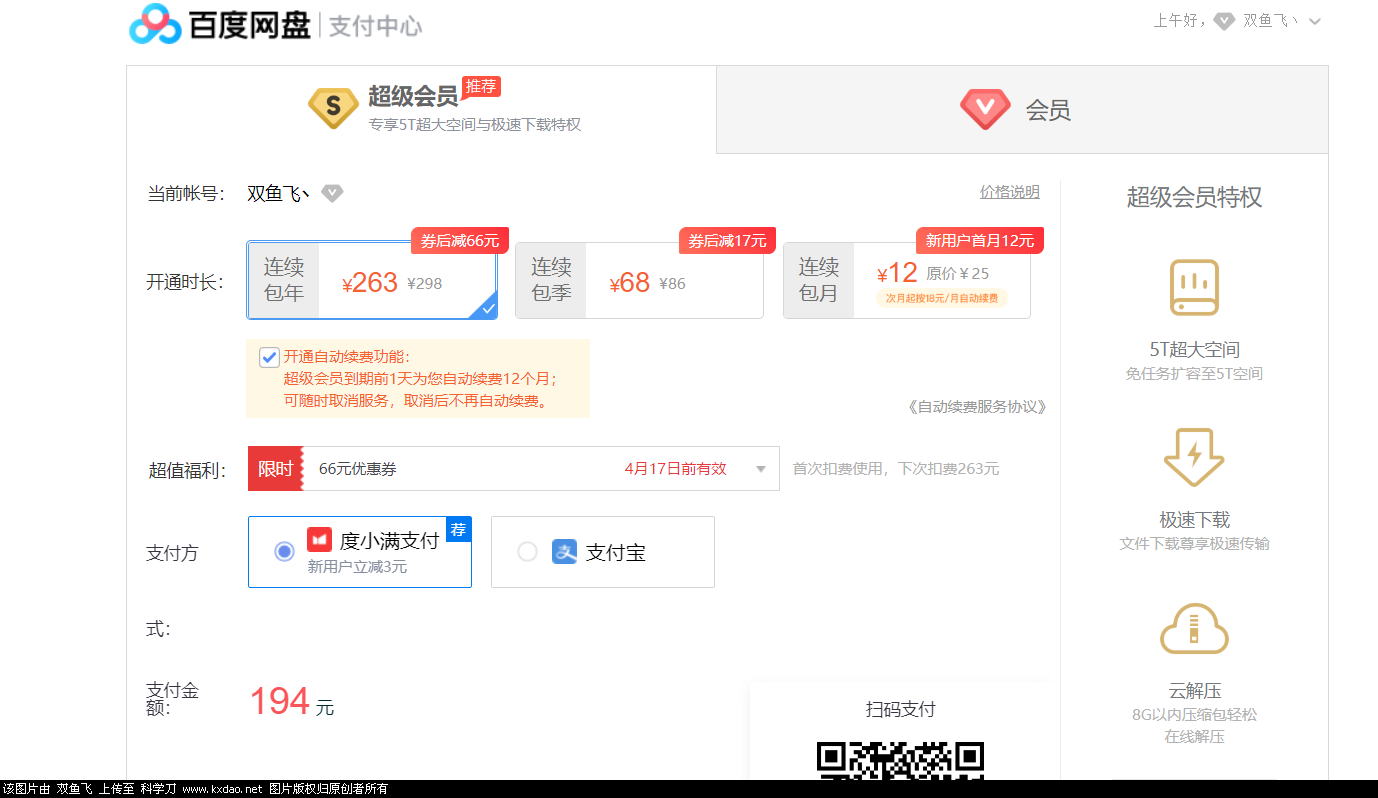Click the 8G以内压缩包轻松 description text
This screenshot has height=798, width=1378.
point(1194,715)
